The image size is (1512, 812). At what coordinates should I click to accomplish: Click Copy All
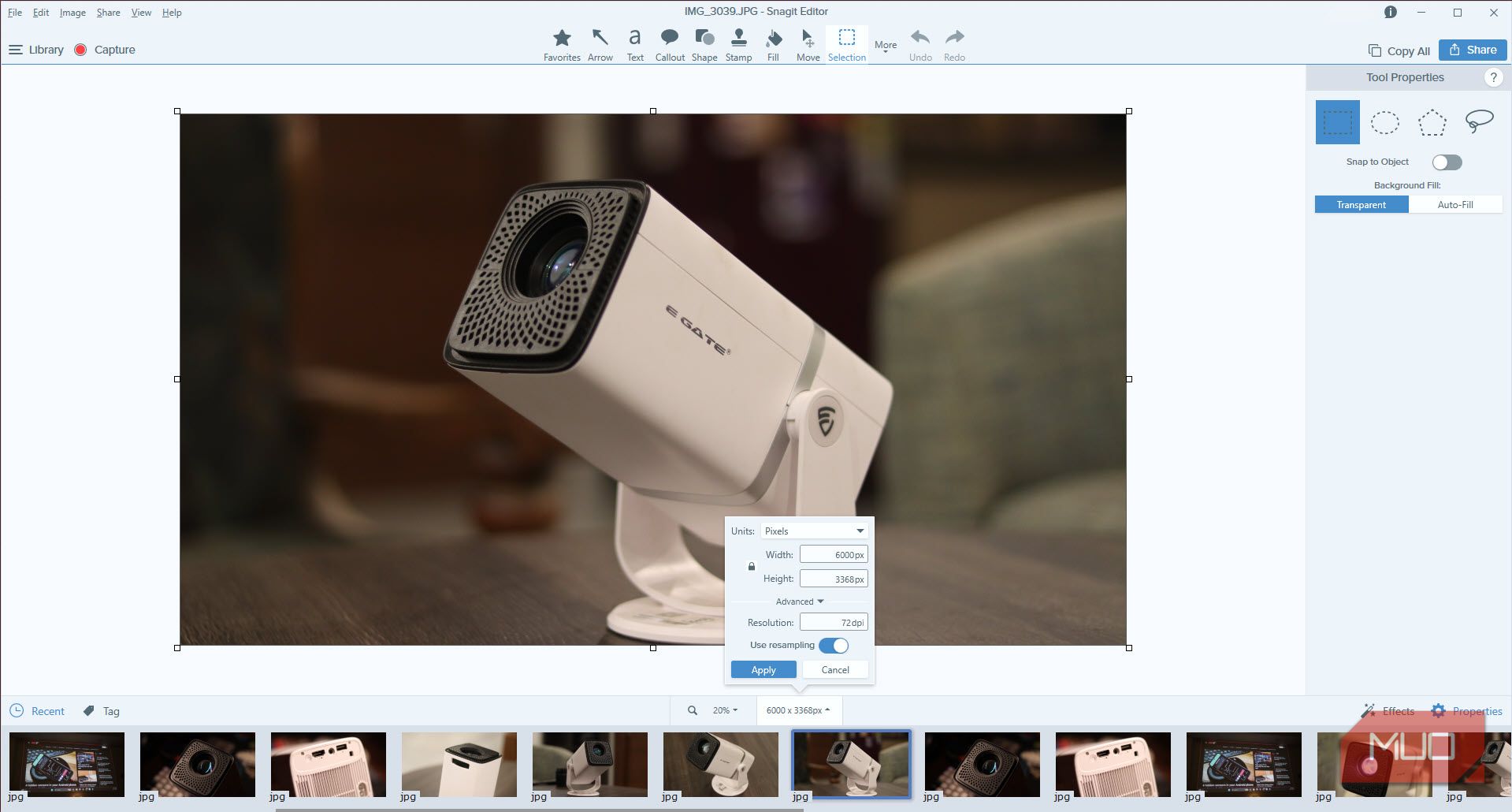[x=1399, y=50]
